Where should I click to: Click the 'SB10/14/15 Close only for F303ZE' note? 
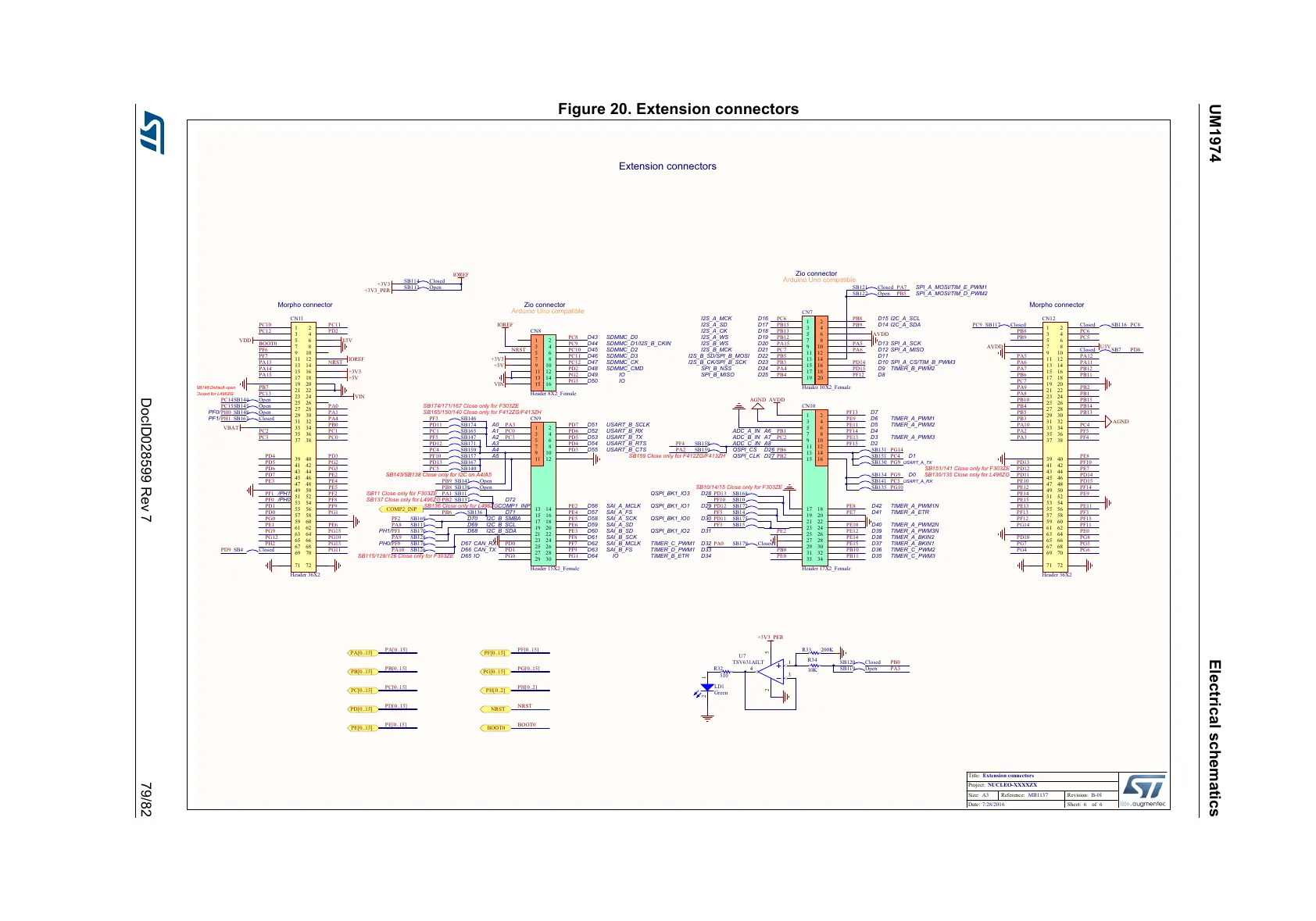tap(738, 487)
